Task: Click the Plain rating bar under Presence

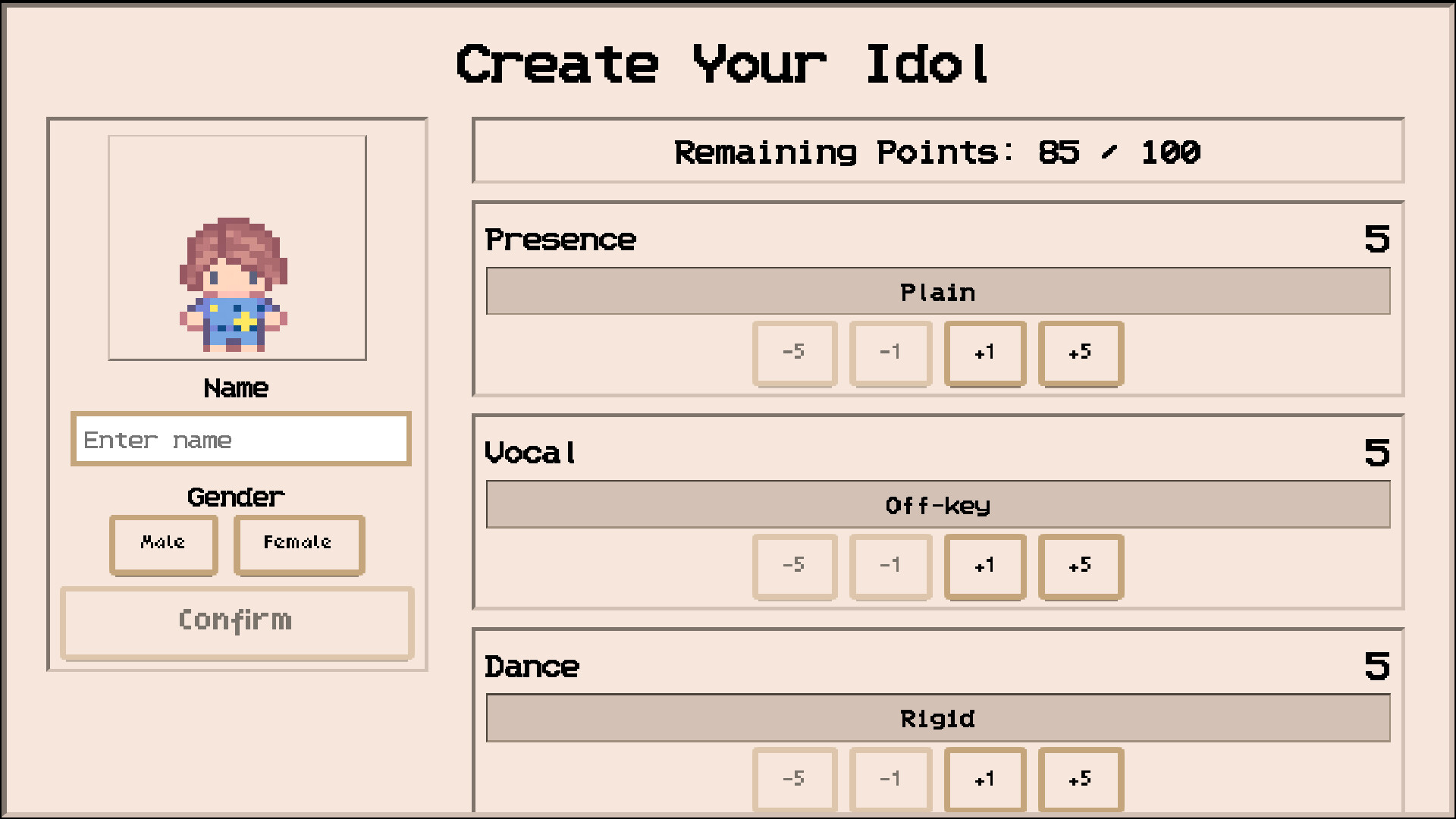Action: (937, 291)
